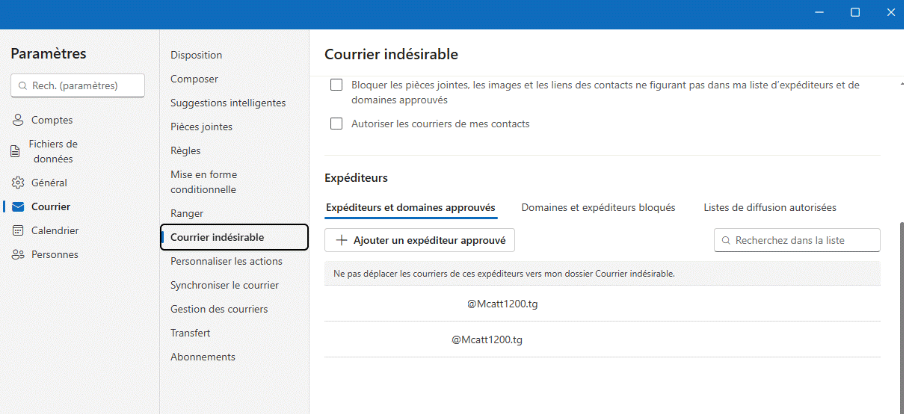Click the magnifier icon in settings search

pyautogui.click(x=23, y=85)
